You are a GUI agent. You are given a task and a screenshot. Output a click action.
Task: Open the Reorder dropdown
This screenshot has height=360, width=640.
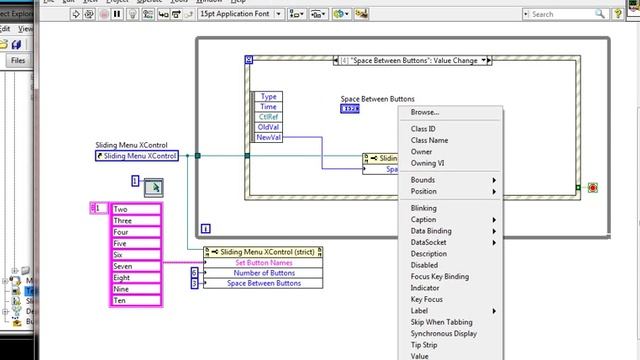click(x=341, y=14)
